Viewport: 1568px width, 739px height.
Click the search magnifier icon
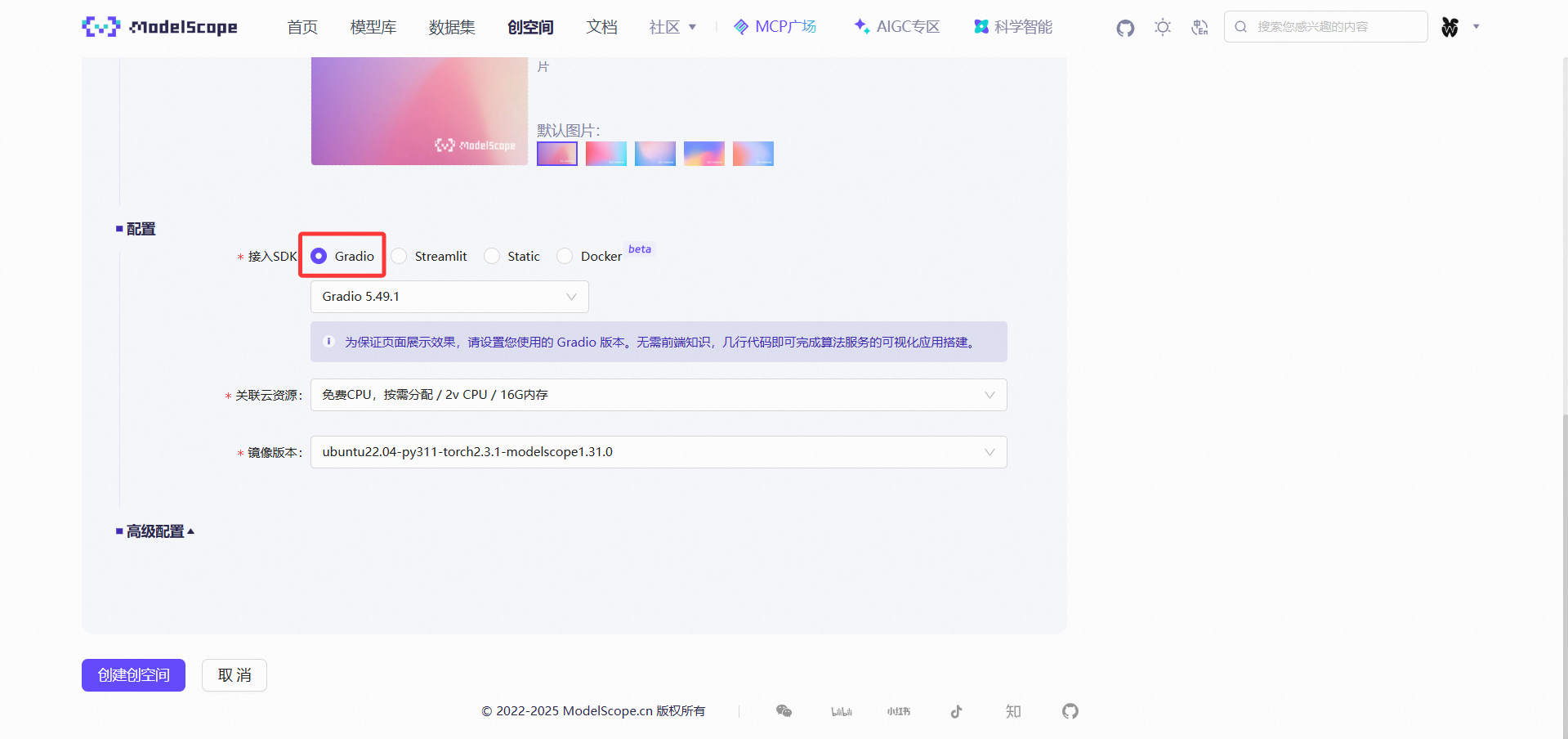(x=1240, y=27)
